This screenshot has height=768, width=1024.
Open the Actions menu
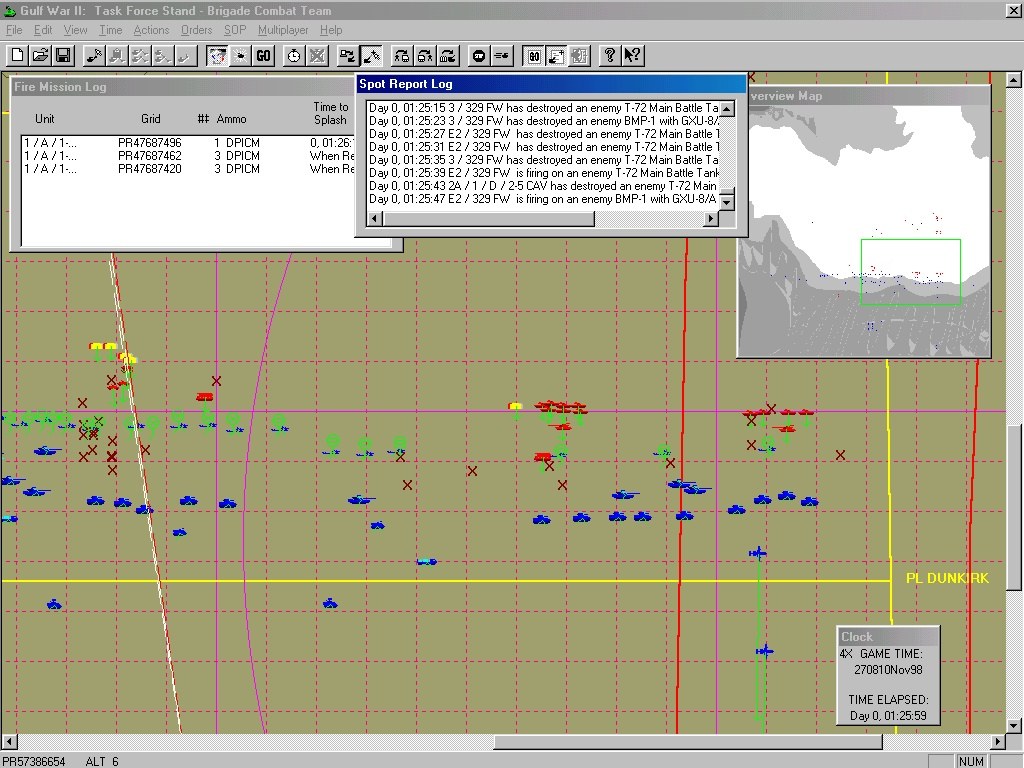151,30
